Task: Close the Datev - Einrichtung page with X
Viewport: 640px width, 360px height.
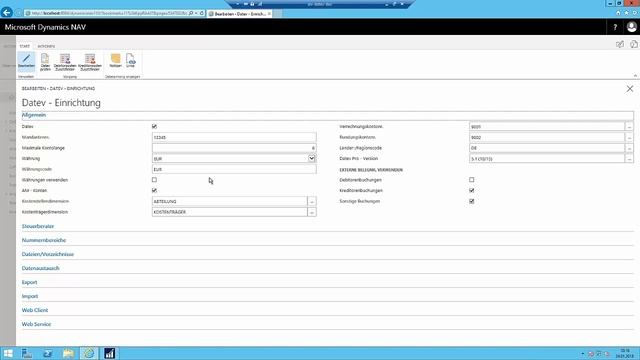Action: tap(630, 89)
